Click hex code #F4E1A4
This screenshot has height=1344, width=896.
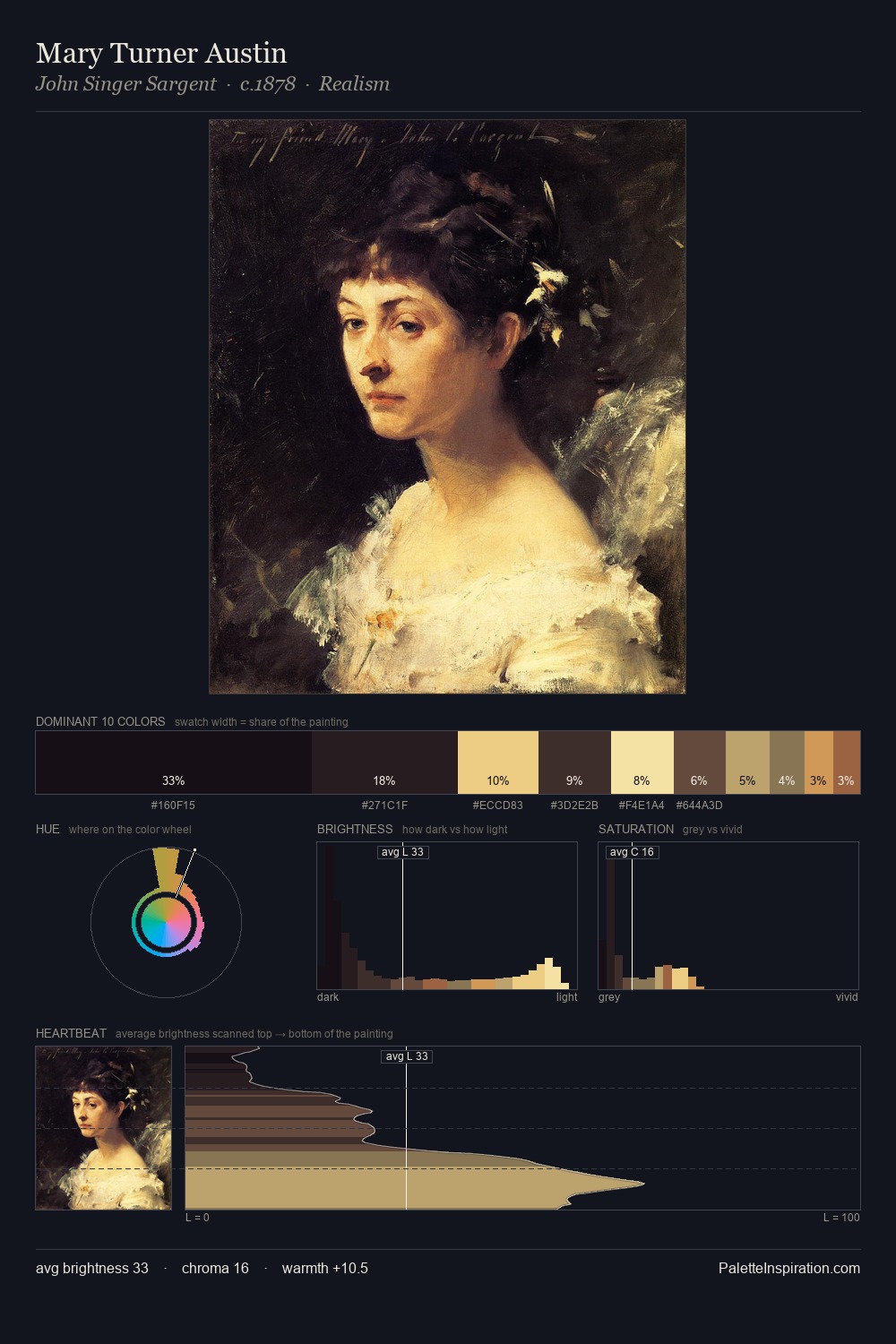(642, 806)
